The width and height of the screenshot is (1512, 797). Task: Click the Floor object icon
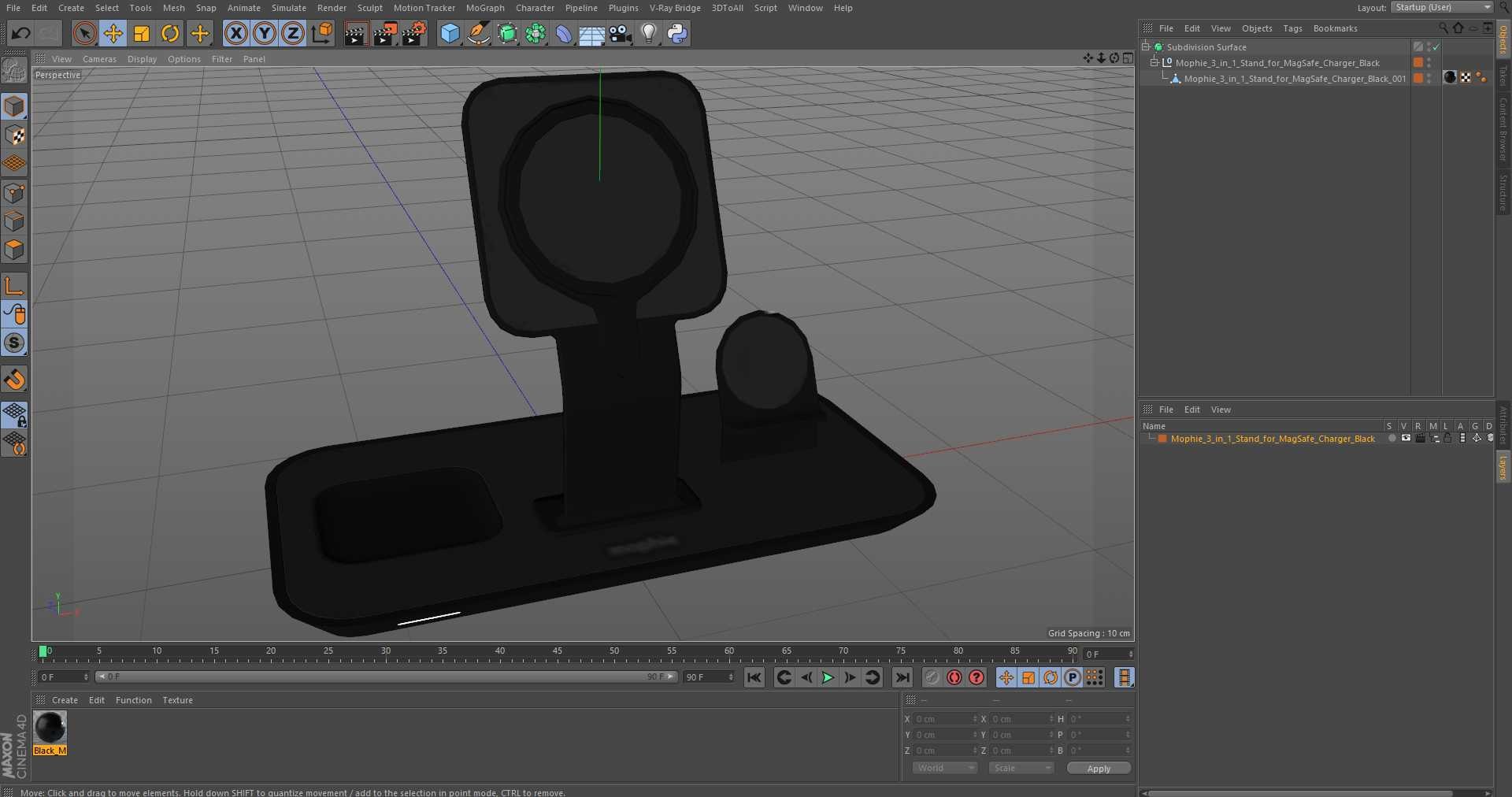[591, 33]
